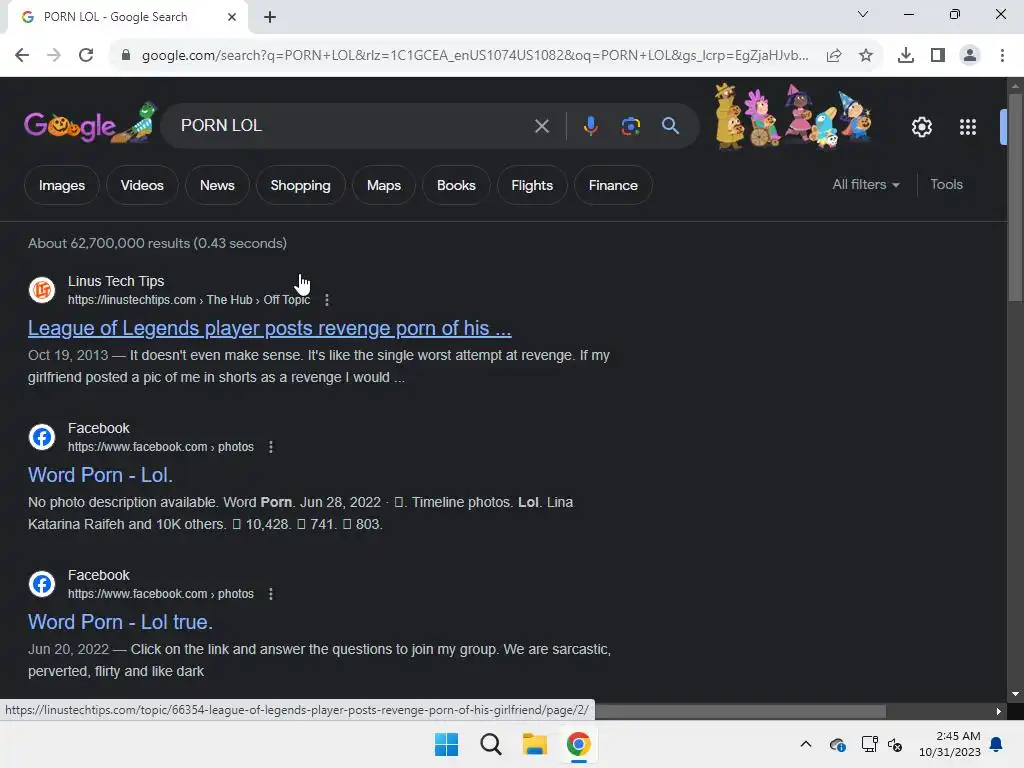Open Chrome downloads icon

905,56
